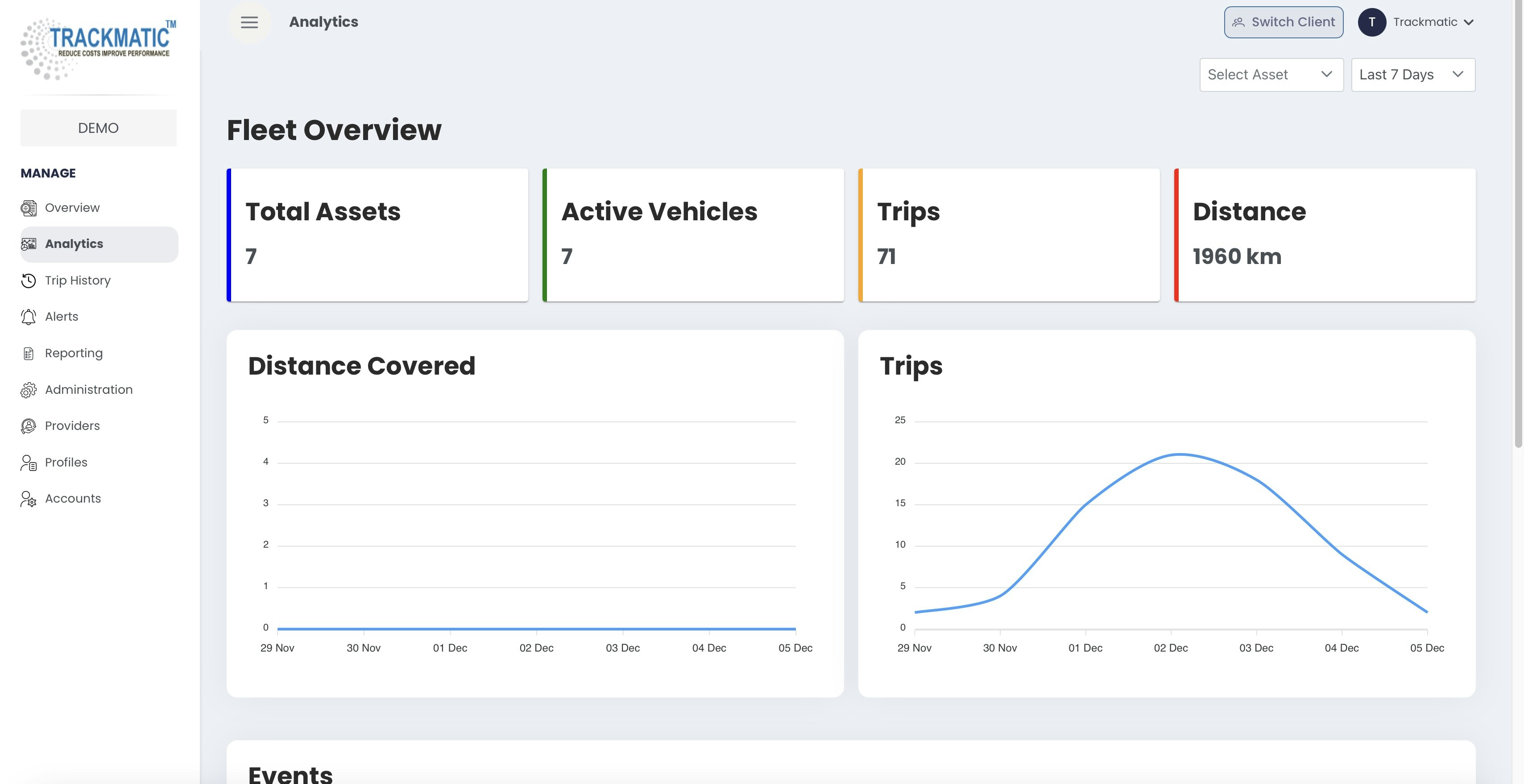Click the T user avatar circle

click(1371, 22)
